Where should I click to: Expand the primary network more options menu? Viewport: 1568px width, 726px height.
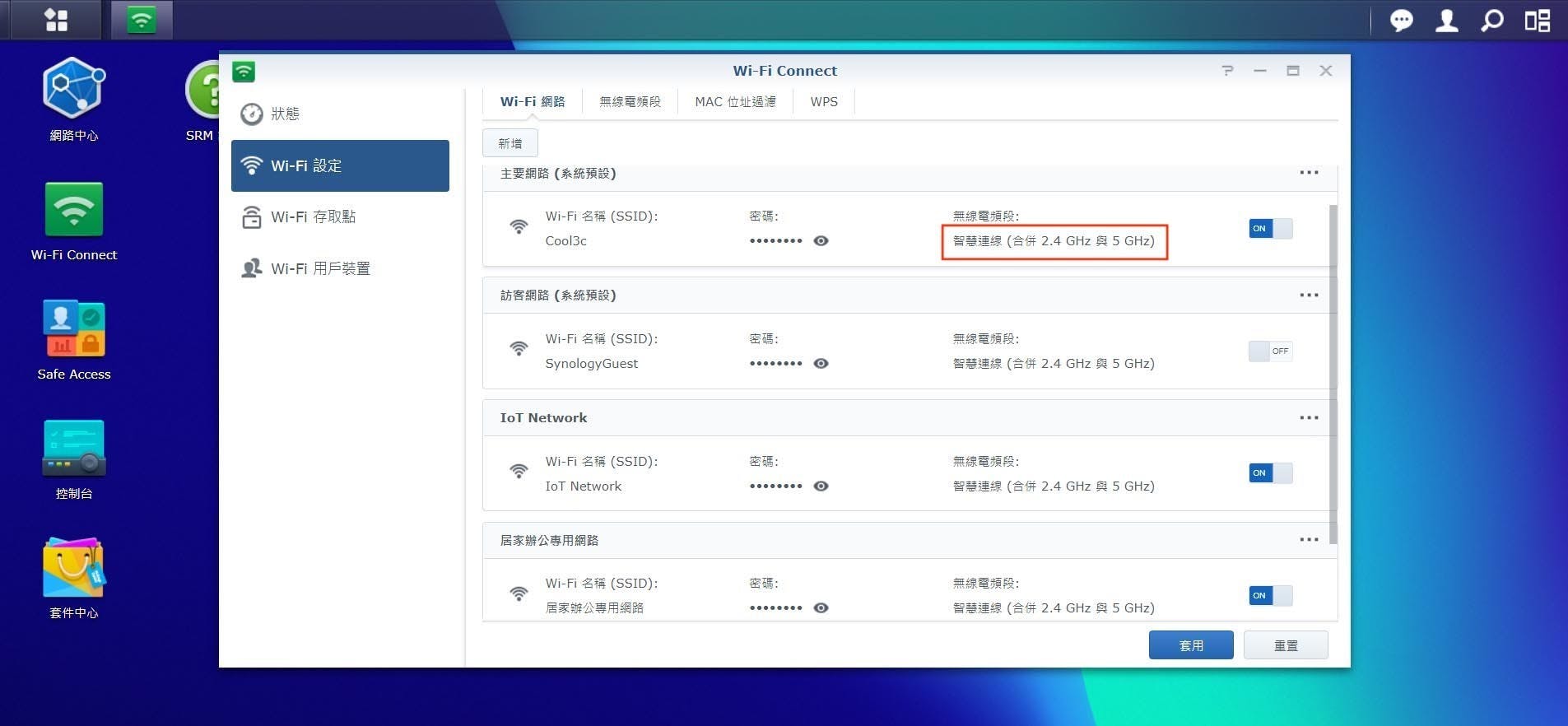pos(1309,173)
